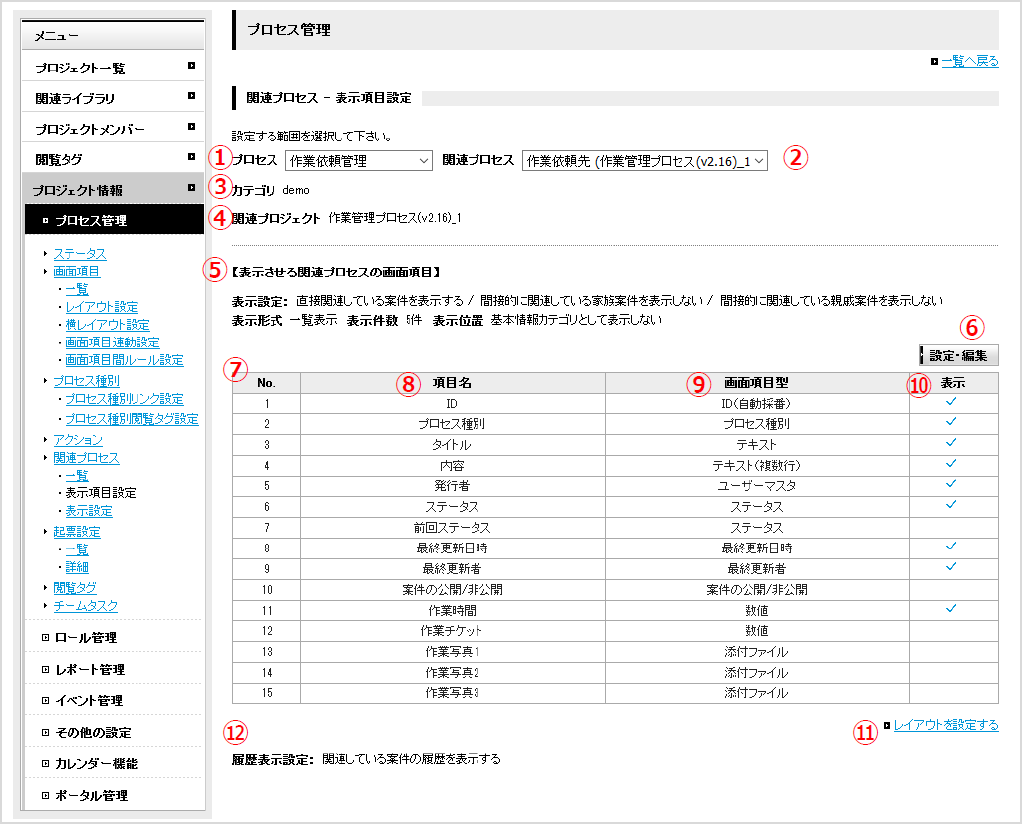The image size is (1022, 824).
Task: Open 画面項目間ルール設定 in the sidebar
Action: pyautogui.click(x=124, y=360)
